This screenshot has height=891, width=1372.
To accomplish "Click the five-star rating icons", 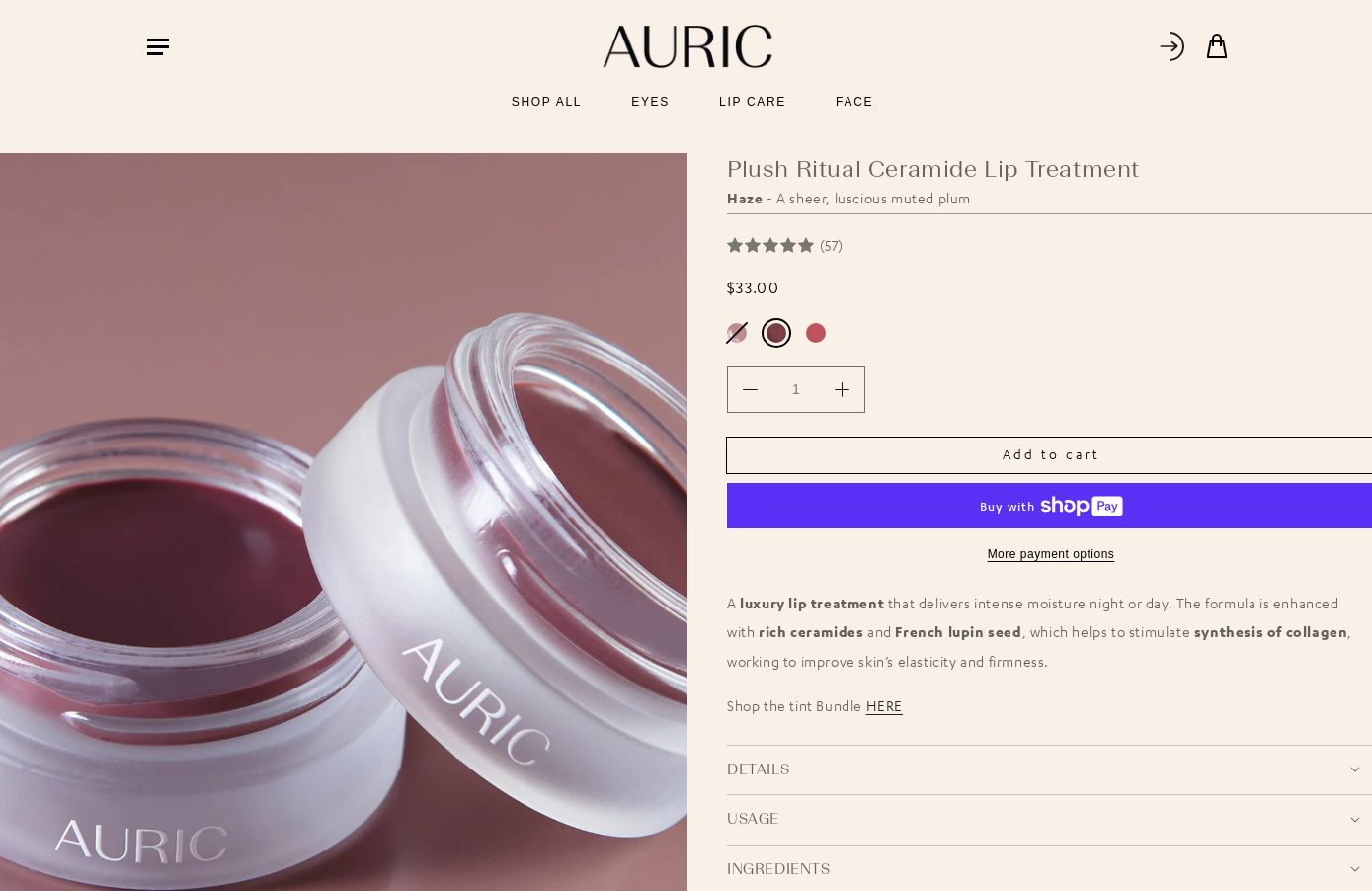I will tap(770, 246).
